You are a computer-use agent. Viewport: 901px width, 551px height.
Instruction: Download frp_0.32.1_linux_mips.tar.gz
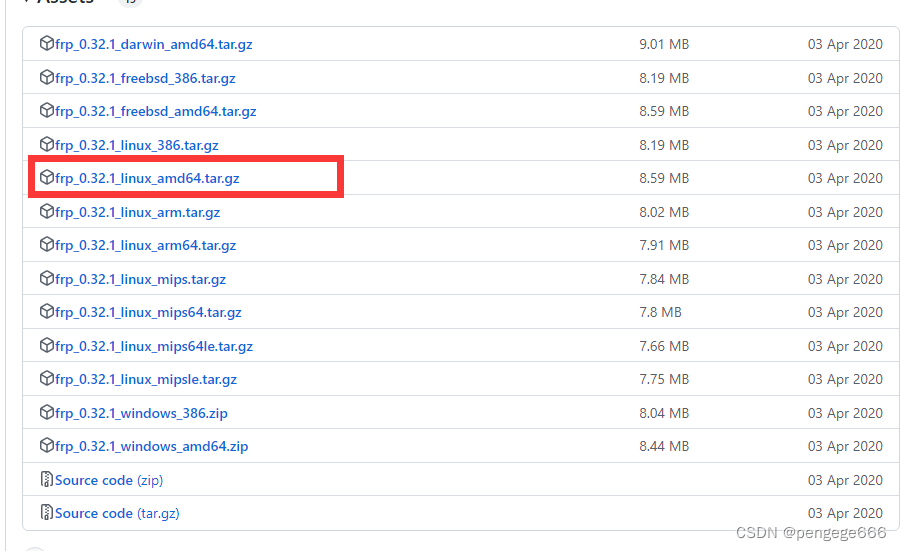(x=140, y=279)
